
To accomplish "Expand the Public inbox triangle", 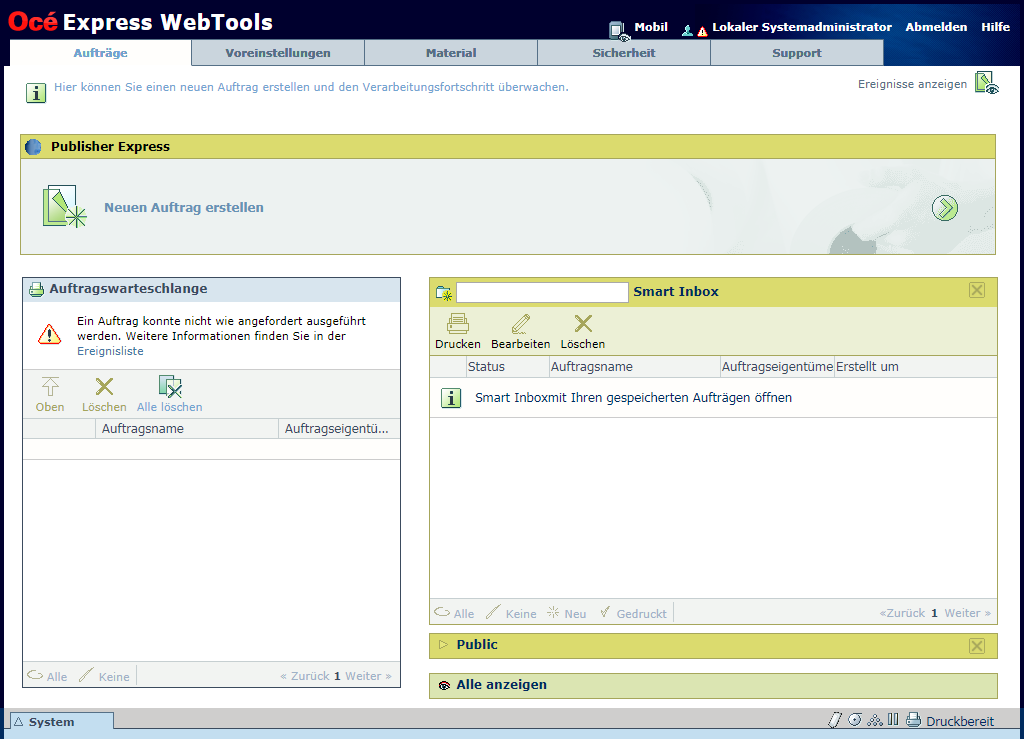I will [443, 644].
